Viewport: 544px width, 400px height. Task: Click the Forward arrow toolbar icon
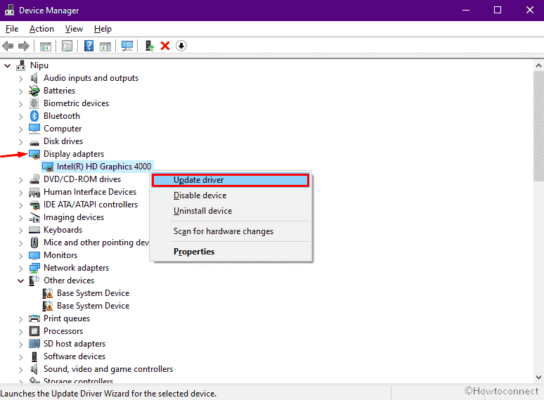pyautogui.click(x=24, y=46)
